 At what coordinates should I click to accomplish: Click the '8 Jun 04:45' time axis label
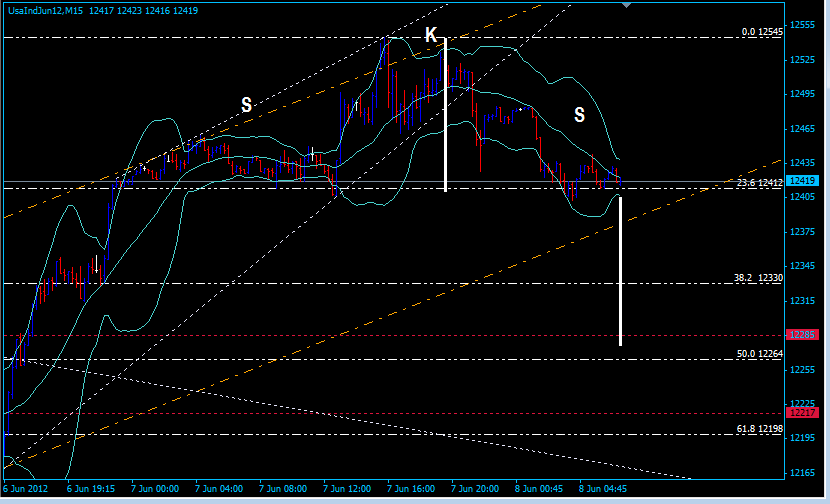tap(603, 489)
